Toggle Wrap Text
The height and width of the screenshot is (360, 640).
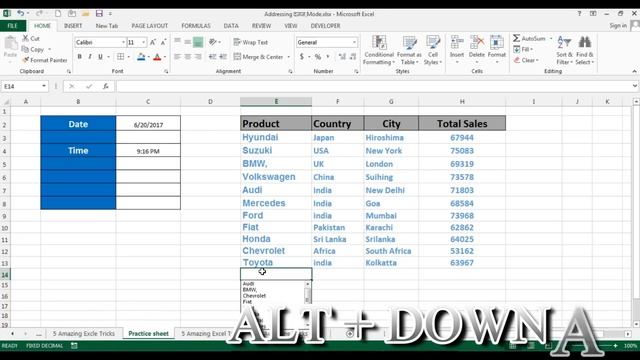pos(251,42)
